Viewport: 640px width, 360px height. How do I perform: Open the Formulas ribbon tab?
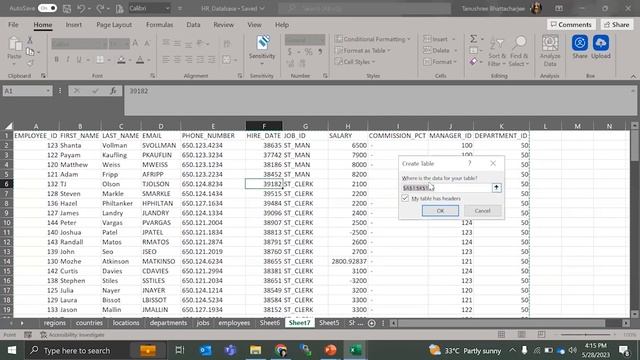point(160,24)
